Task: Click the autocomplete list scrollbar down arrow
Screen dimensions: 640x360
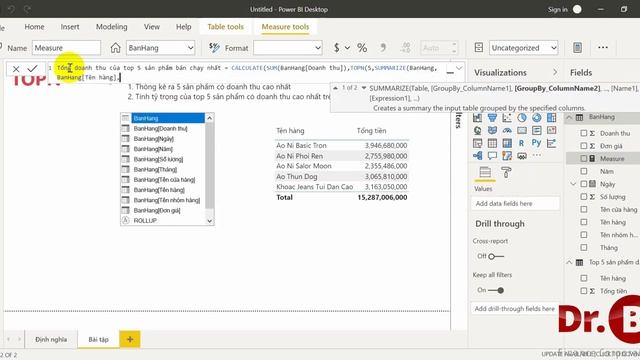Action: [209, 221]
